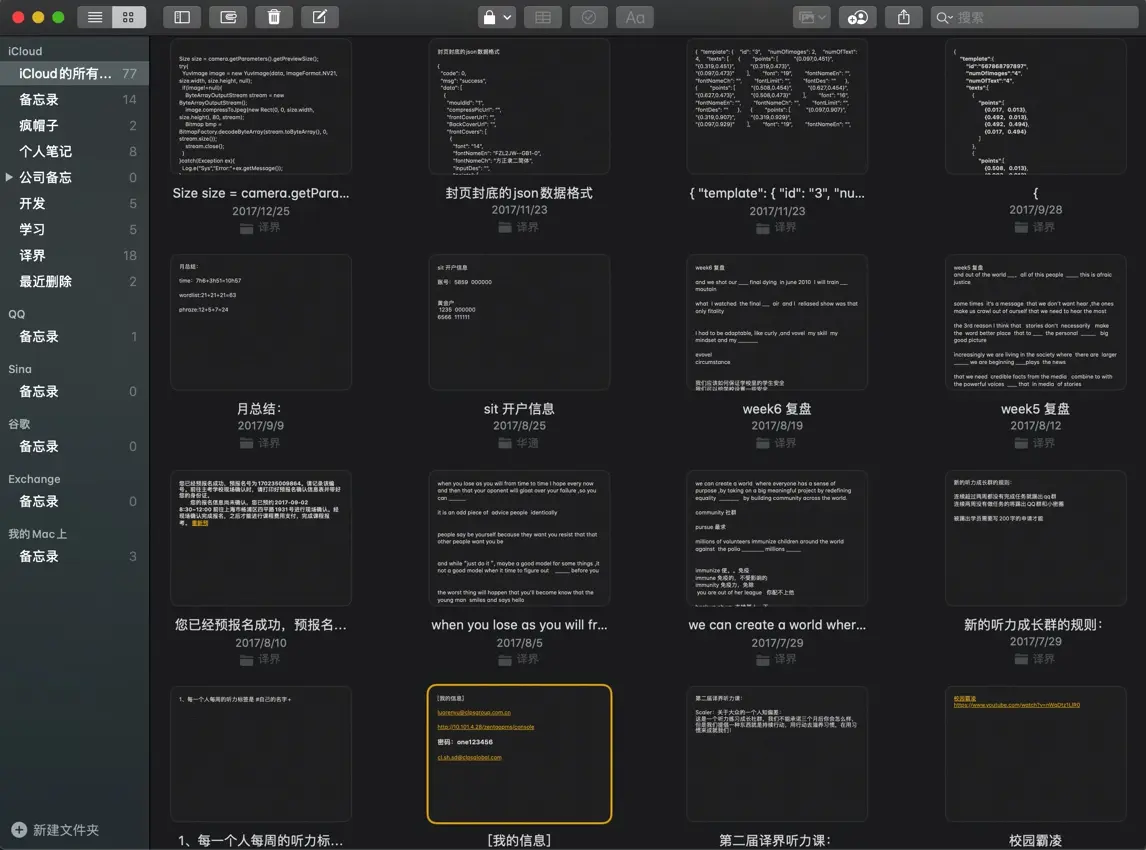Open the 最近删除 folder
This screenshot has width=1146, height=850.
click(75, 281)
